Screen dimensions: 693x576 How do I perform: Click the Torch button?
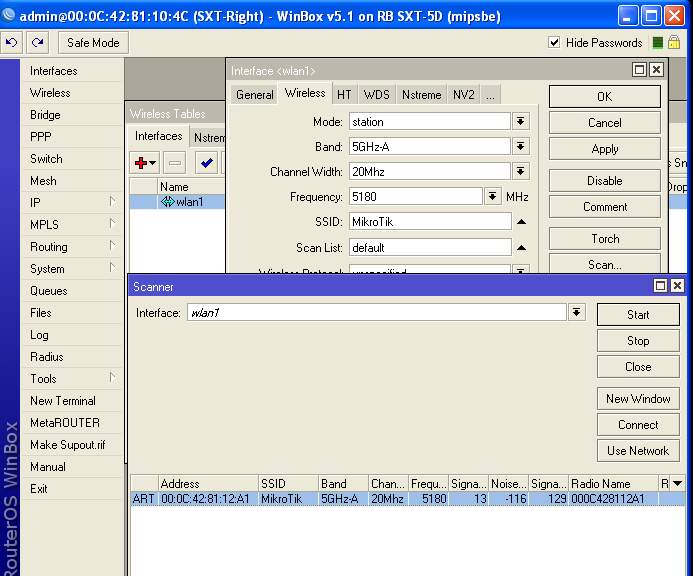(x=605, y=239)
